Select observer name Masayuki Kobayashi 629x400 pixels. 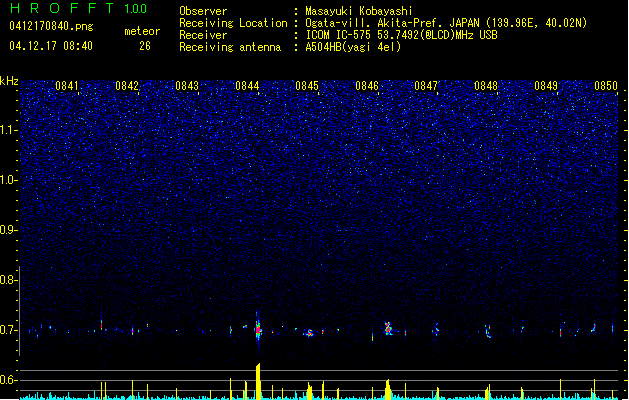359,11
